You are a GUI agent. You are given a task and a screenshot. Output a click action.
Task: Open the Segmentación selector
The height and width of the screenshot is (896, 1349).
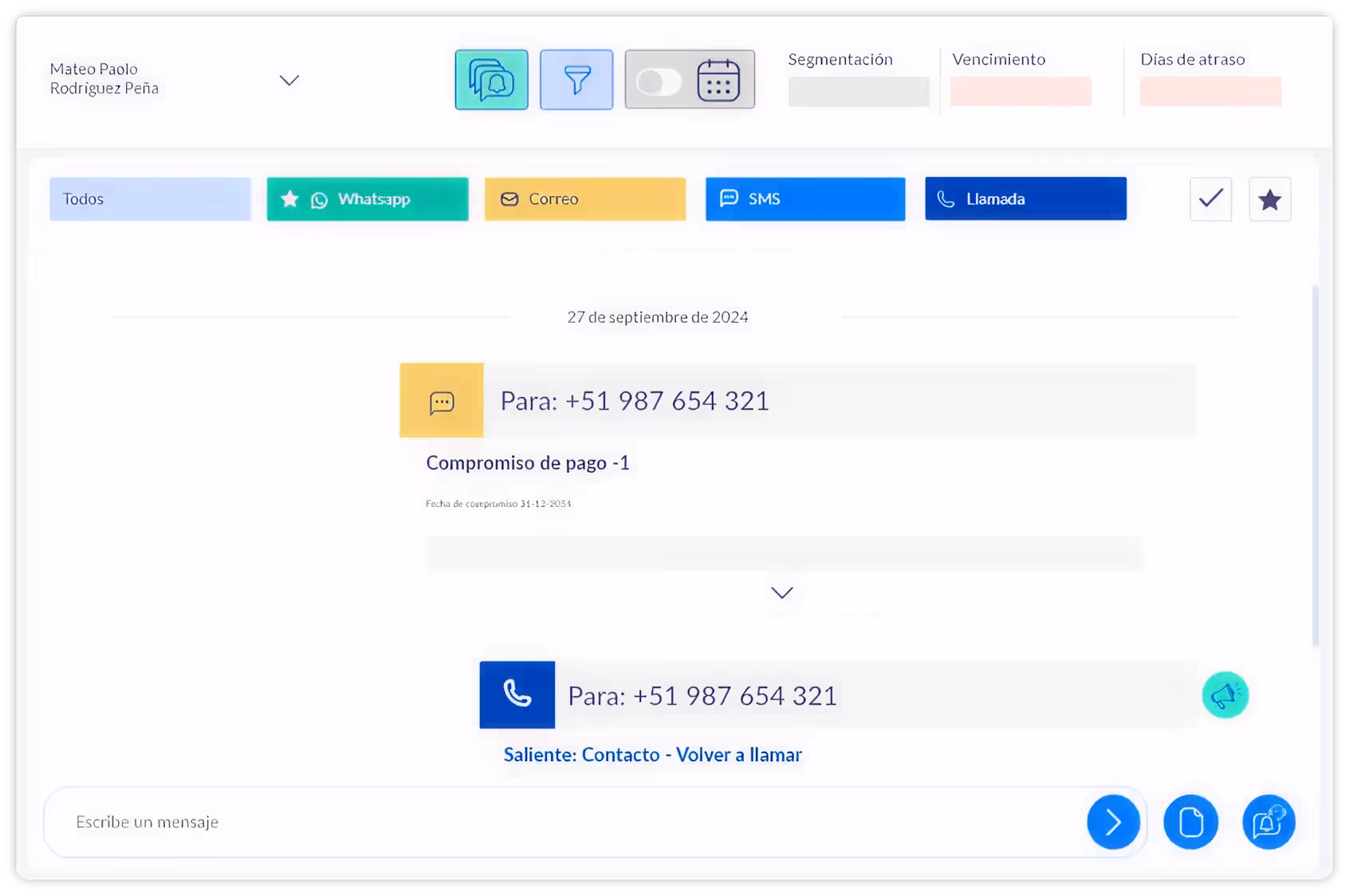859,90
